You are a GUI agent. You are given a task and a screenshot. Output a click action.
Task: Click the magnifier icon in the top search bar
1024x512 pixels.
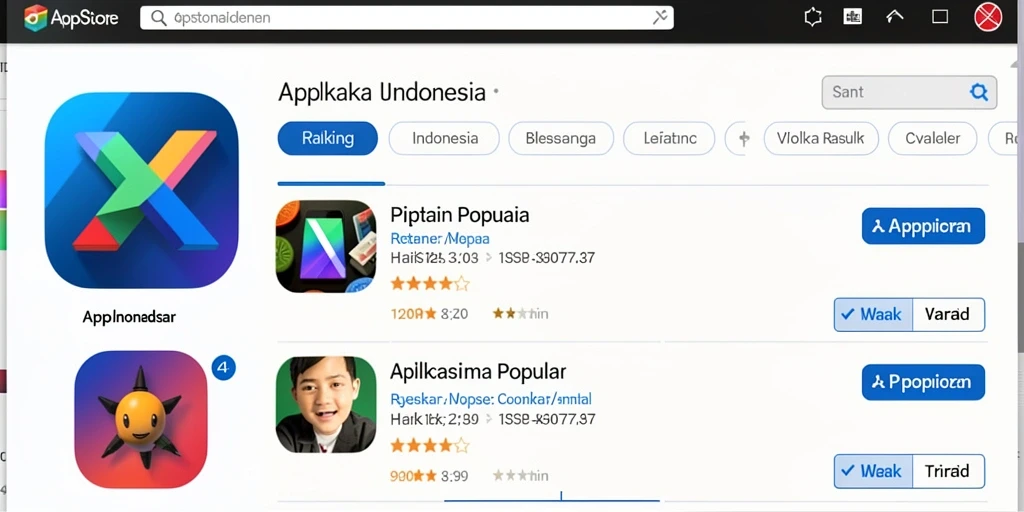[x=158, y=18]
